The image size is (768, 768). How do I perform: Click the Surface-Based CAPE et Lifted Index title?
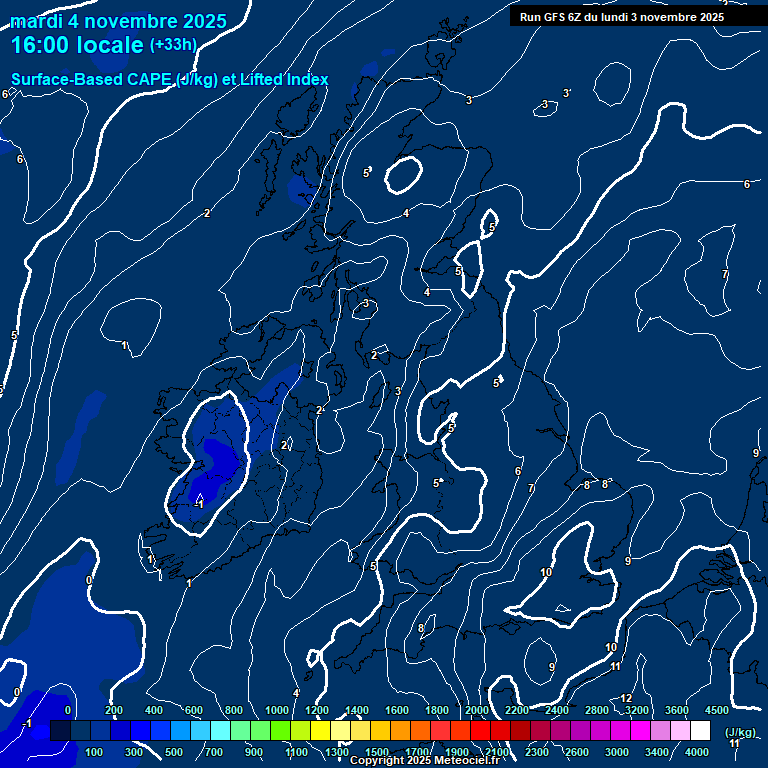(169, 79)
